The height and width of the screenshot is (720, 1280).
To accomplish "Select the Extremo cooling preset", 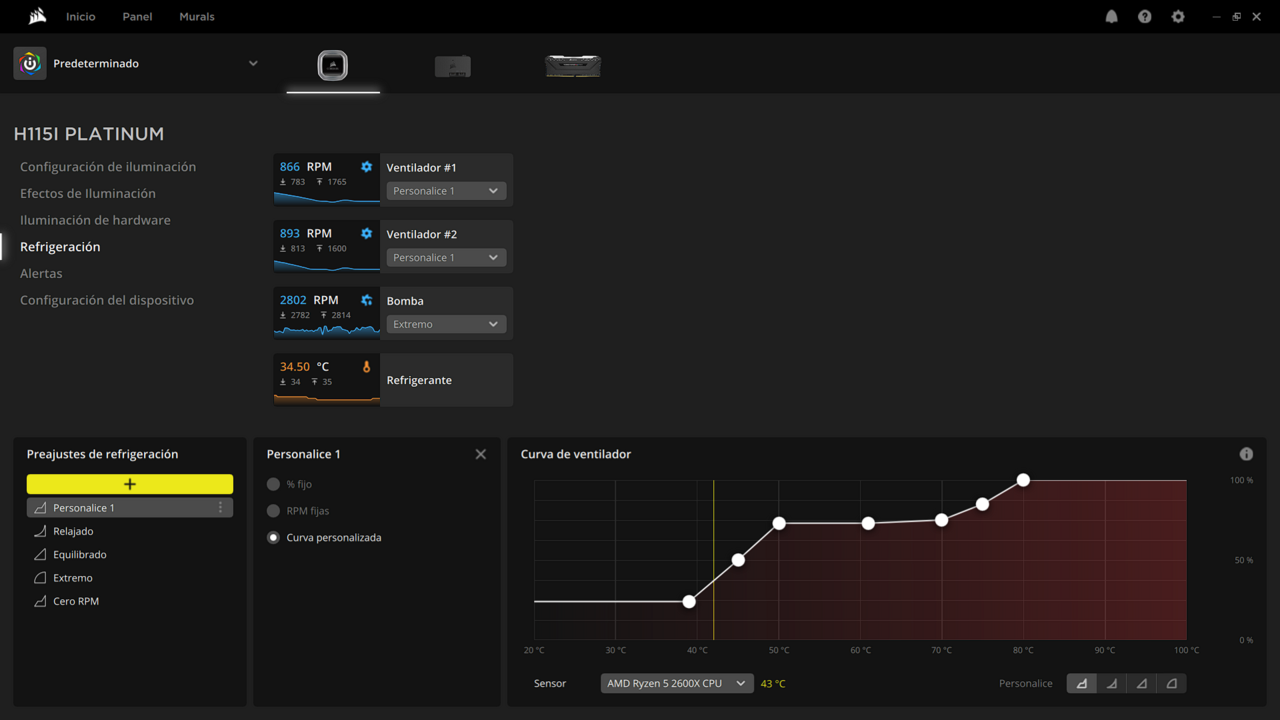I will tap(73, 578).
